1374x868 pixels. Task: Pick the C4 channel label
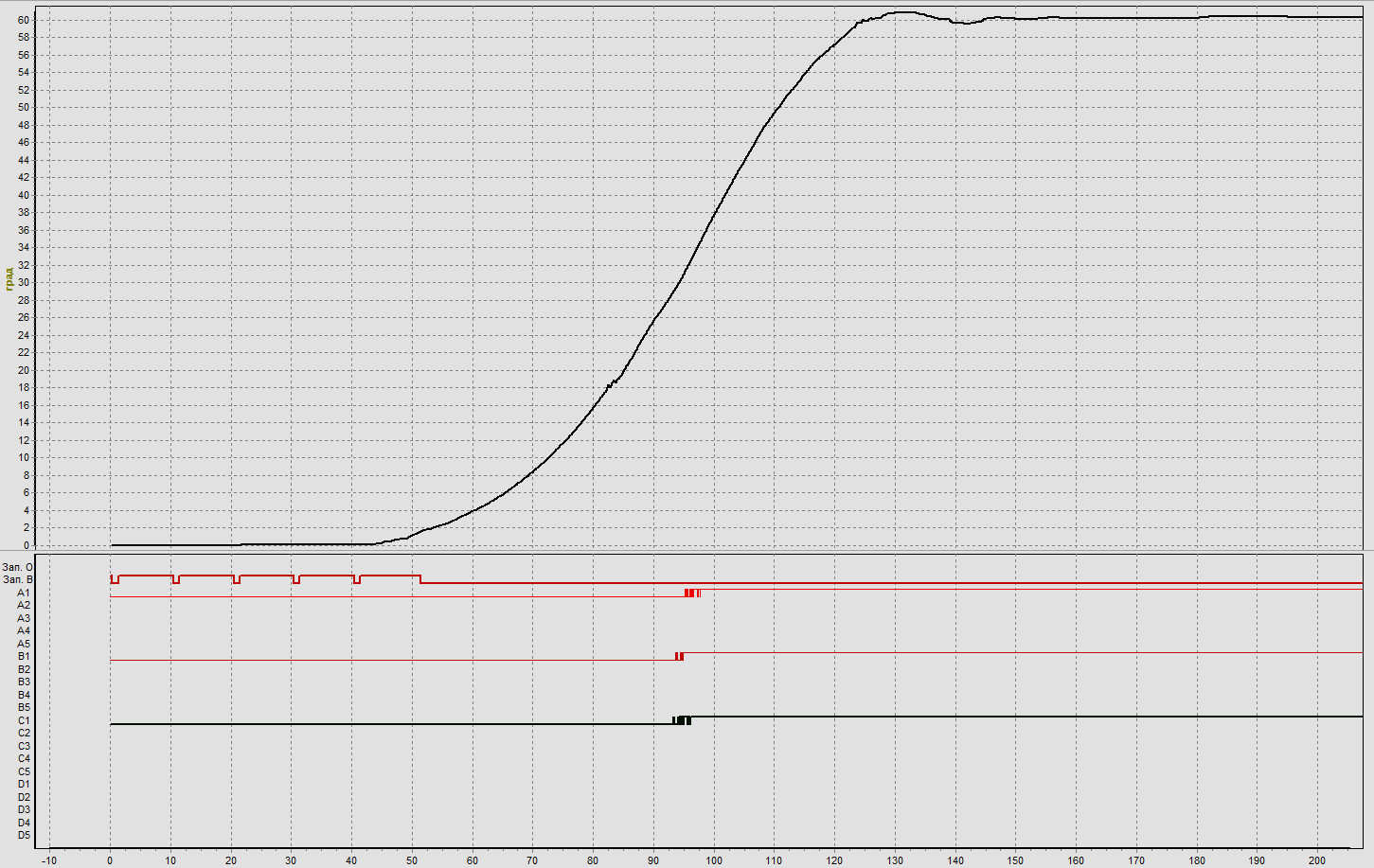(24, 758)
